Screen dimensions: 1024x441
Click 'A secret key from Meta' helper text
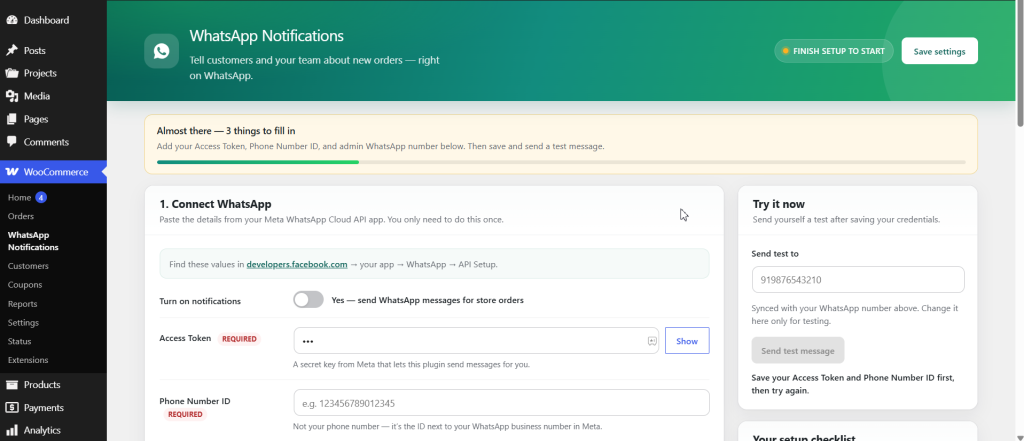(411, 365)
